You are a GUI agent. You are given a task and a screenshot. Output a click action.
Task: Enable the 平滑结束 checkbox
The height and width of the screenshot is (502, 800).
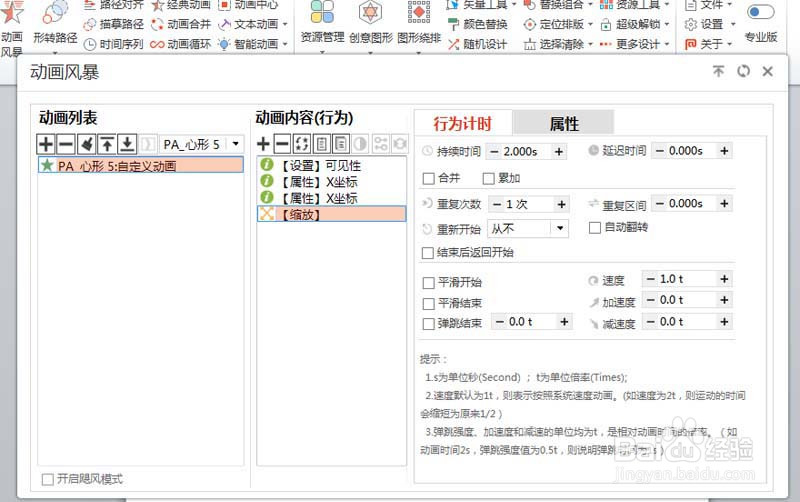pyautogui.click(x=429, y=304)
